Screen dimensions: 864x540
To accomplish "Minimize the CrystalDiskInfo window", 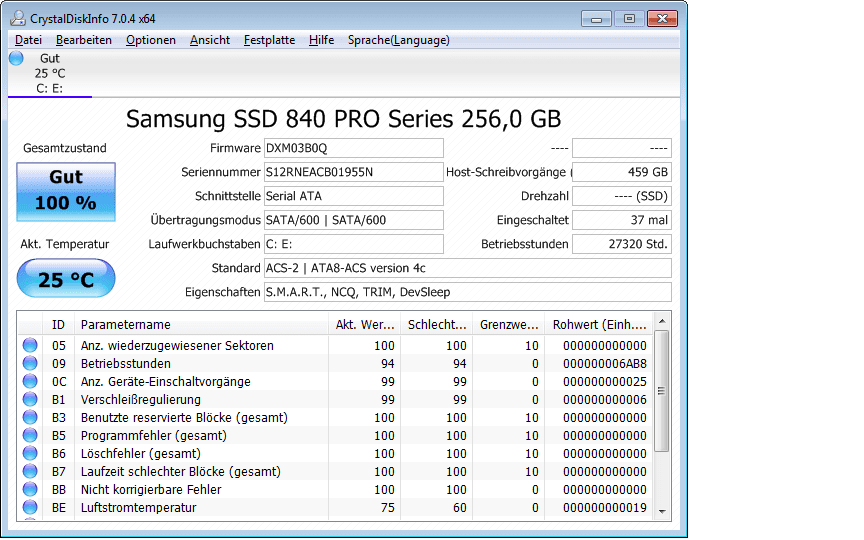I will tap(596, 19).
